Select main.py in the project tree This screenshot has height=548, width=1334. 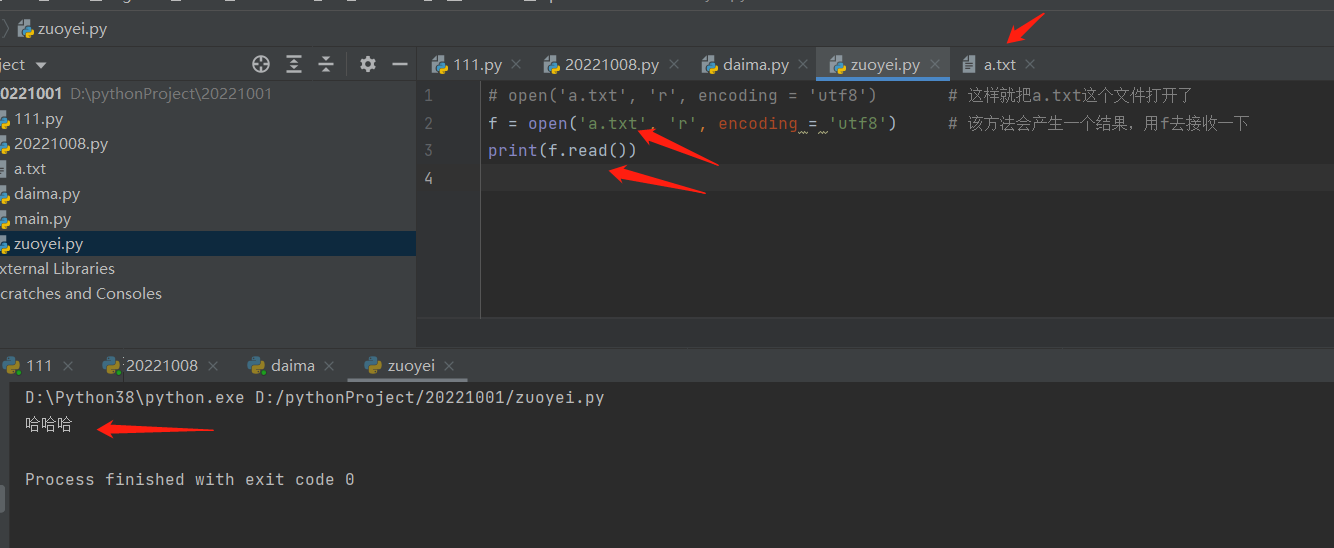tap(42, 218)
